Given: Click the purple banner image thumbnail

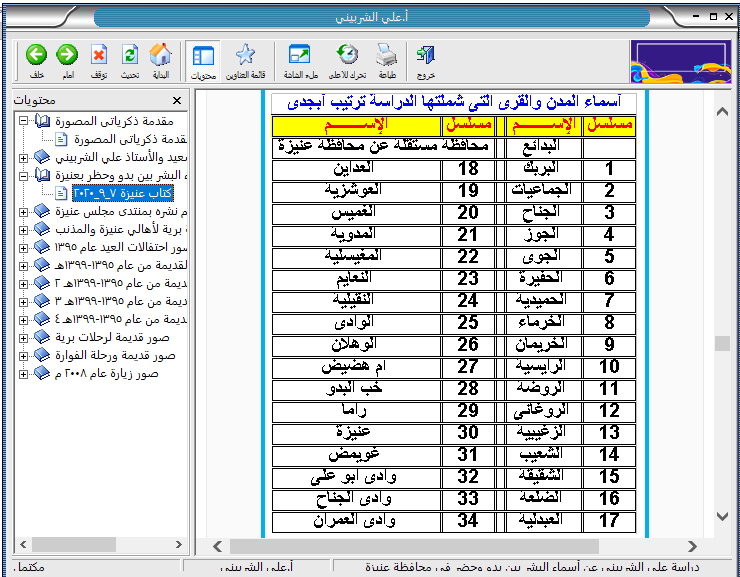Looking at the screenshot, I should [x=681, y=61].
